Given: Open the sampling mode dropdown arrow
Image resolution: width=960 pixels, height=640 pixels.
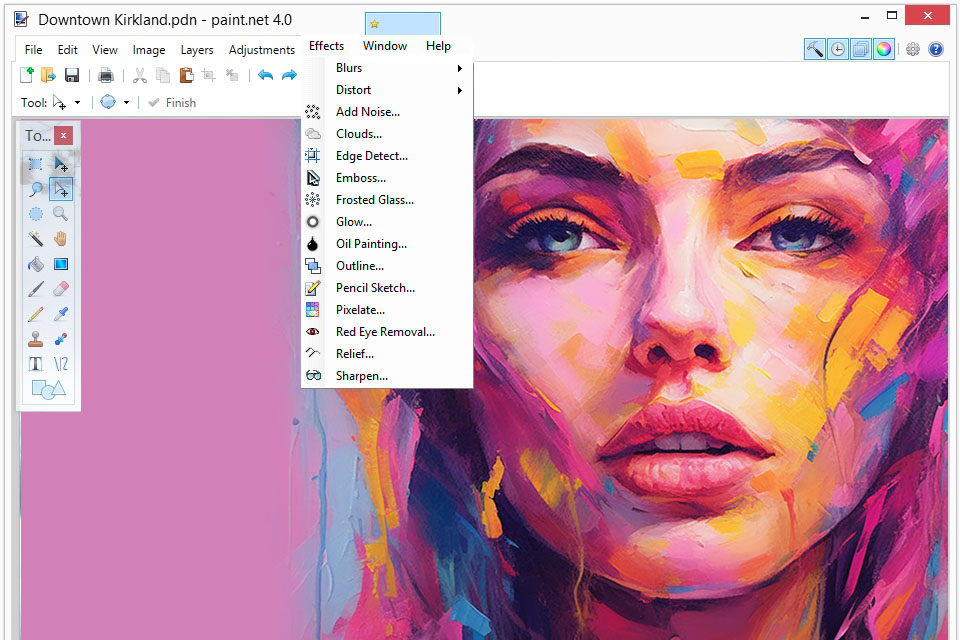Looking at the screenshot, I should pyautogui.click(x=127, y=103).
